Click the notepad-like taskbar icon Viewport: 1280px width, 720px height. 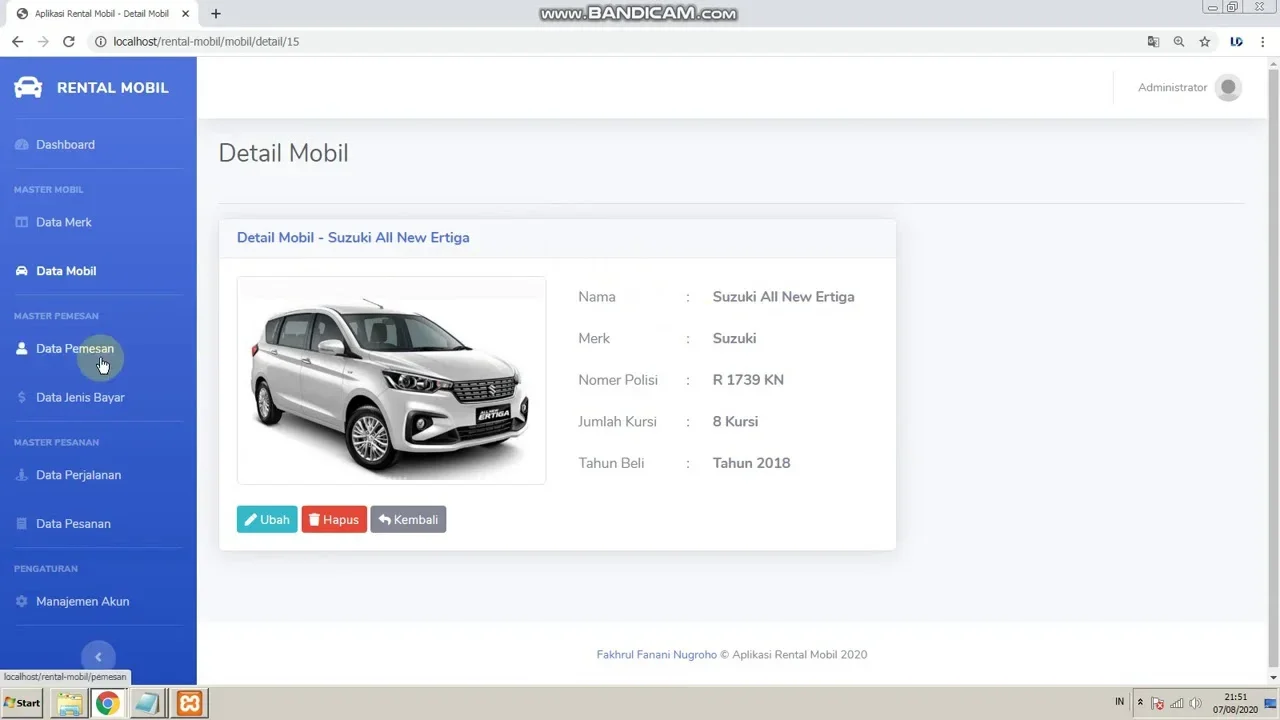[x=147, y=704]
